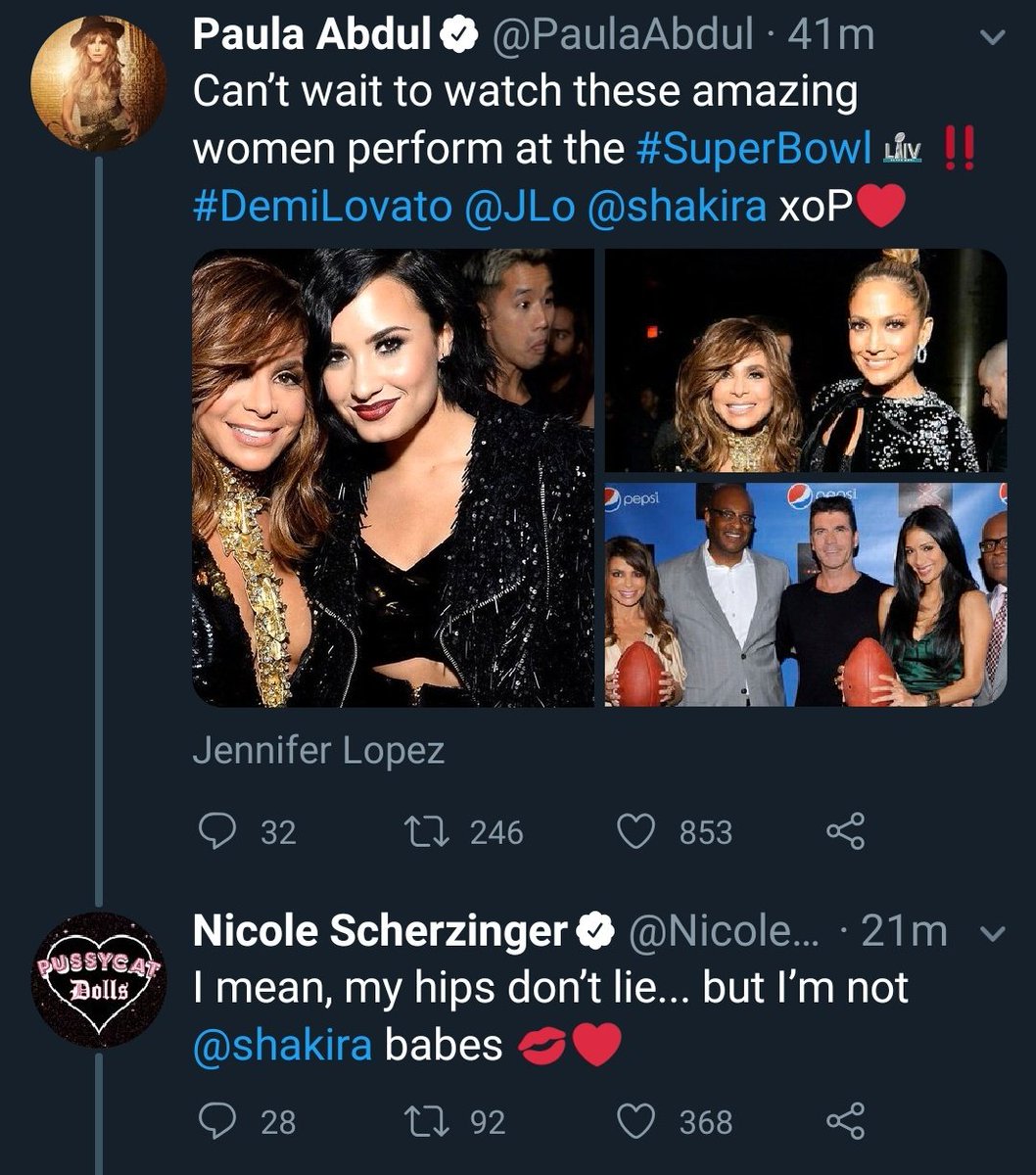Image resolution: width=1036 pixels, height=1175 pixels.
Task: Open @shakira mention in Paula's tweet
Action: [x=677, y=207]
